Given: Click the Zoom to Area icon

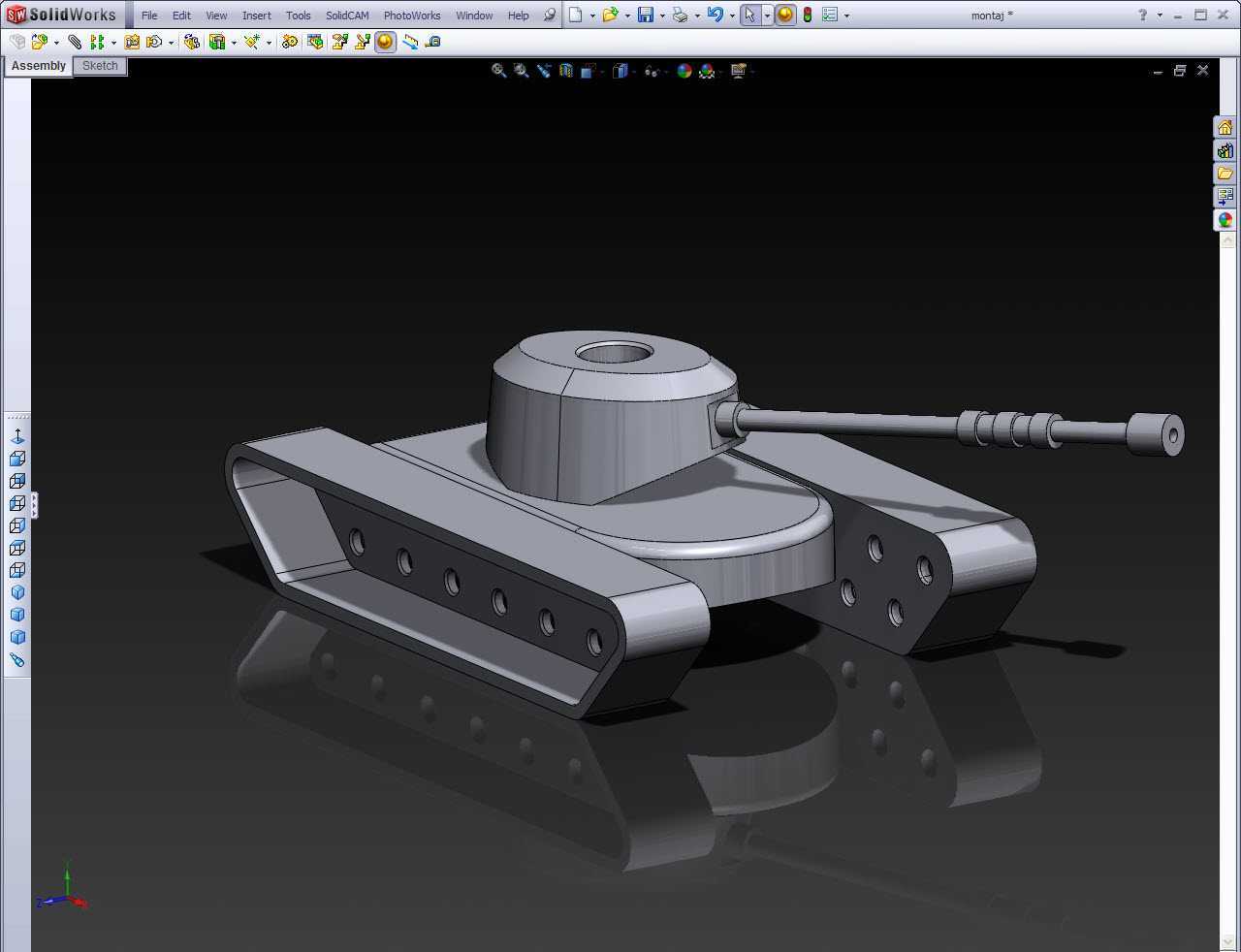Looking at the screenshot, I should [x=522, y=71].
